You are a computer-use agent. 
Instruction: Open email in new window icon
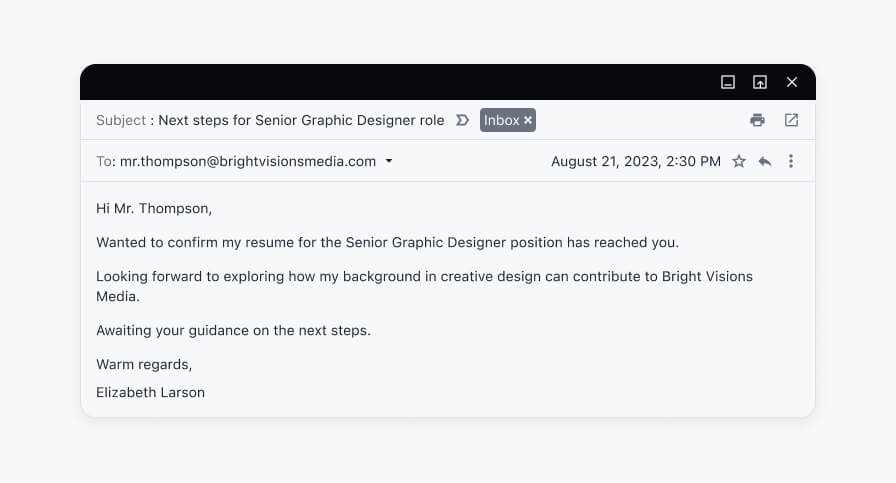(791, 120)
